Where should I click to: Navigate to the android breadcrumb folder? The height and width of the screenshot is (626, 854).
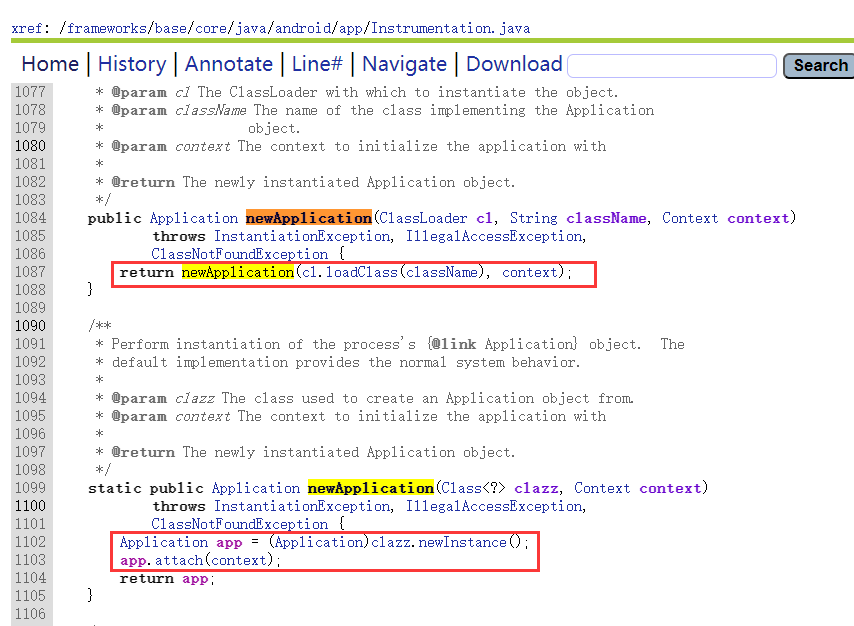click(305, 28)
